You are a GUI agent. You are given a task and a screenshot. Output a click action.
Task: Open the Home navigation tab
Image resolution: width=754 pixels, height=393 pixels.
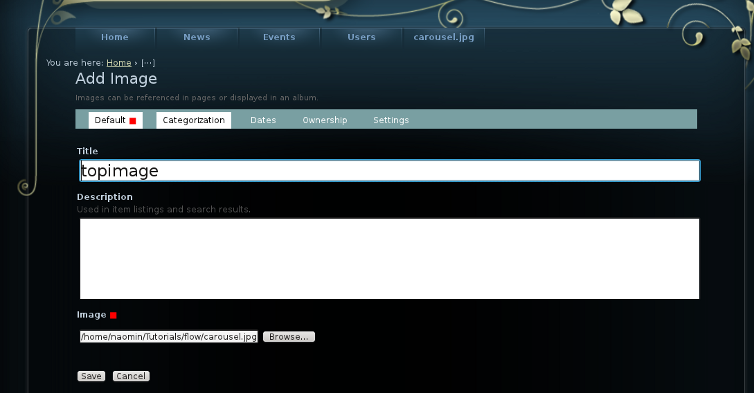pos(114,38)
